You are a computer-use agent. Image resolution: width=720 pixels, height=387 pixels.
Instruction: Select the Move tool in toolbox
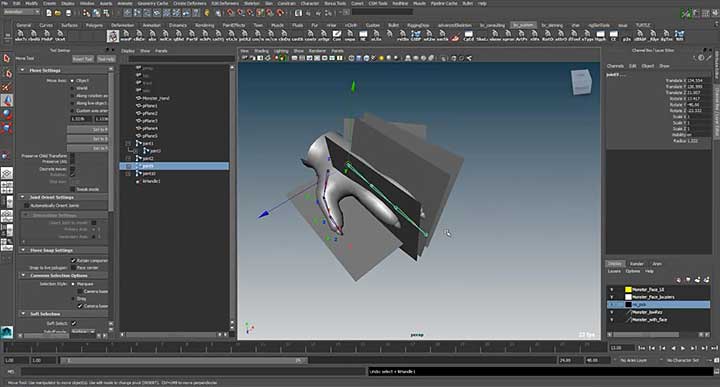6,101
